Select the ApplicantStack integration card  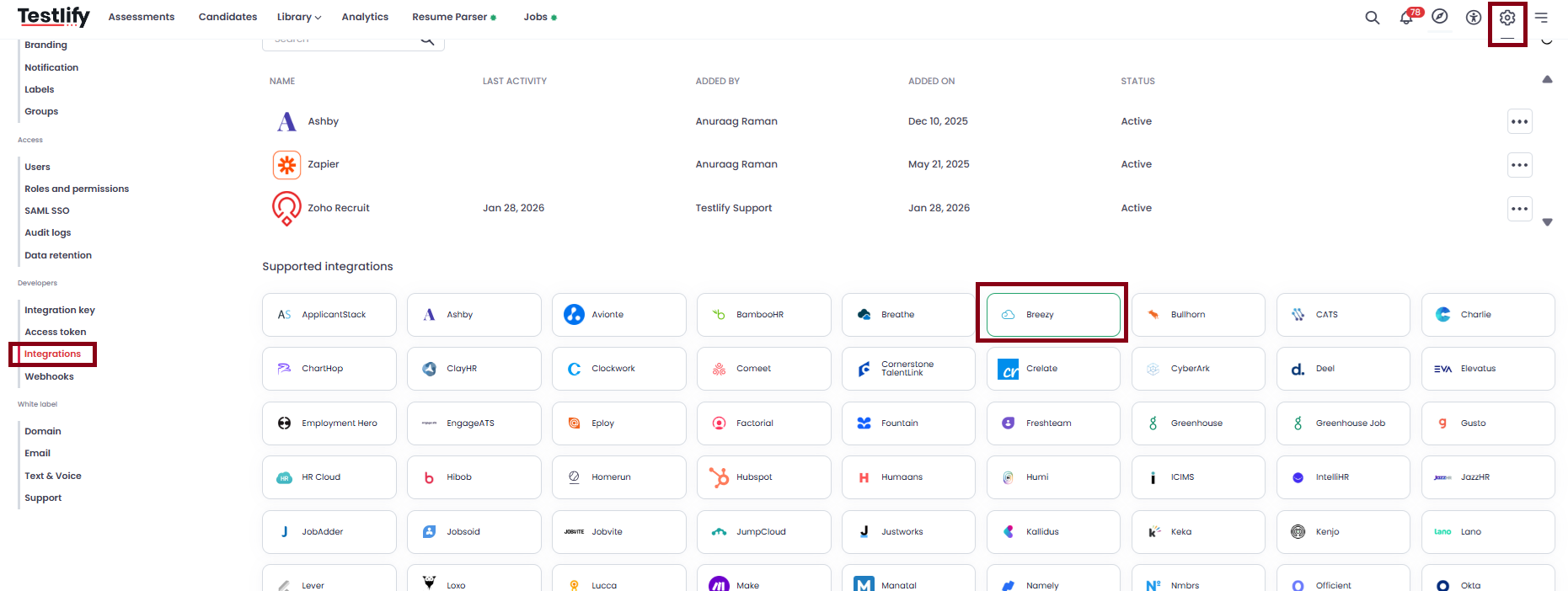(329, 315)
